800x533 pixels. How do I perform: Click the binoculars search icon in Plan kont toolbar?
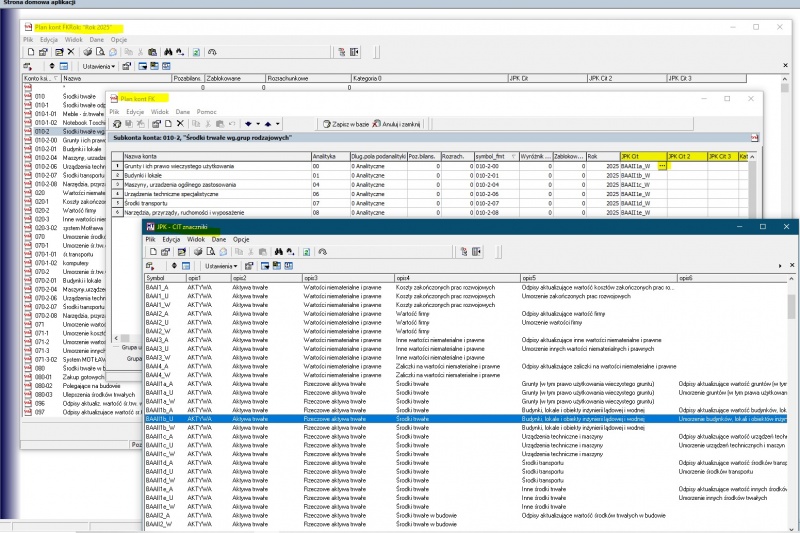pyautogui.click(x=167, y=51)
